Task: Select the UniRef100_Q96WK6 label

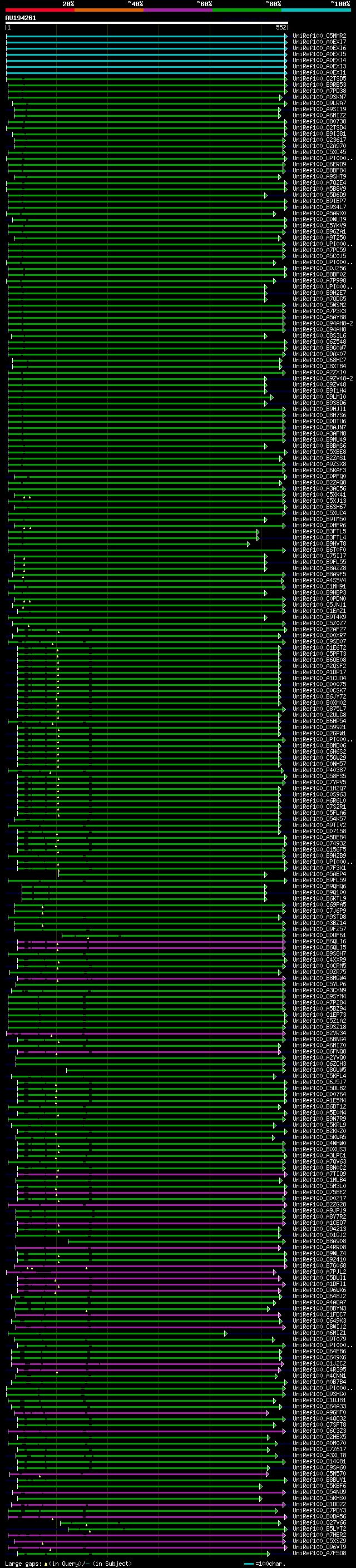Action: [x=319, y=1290]
